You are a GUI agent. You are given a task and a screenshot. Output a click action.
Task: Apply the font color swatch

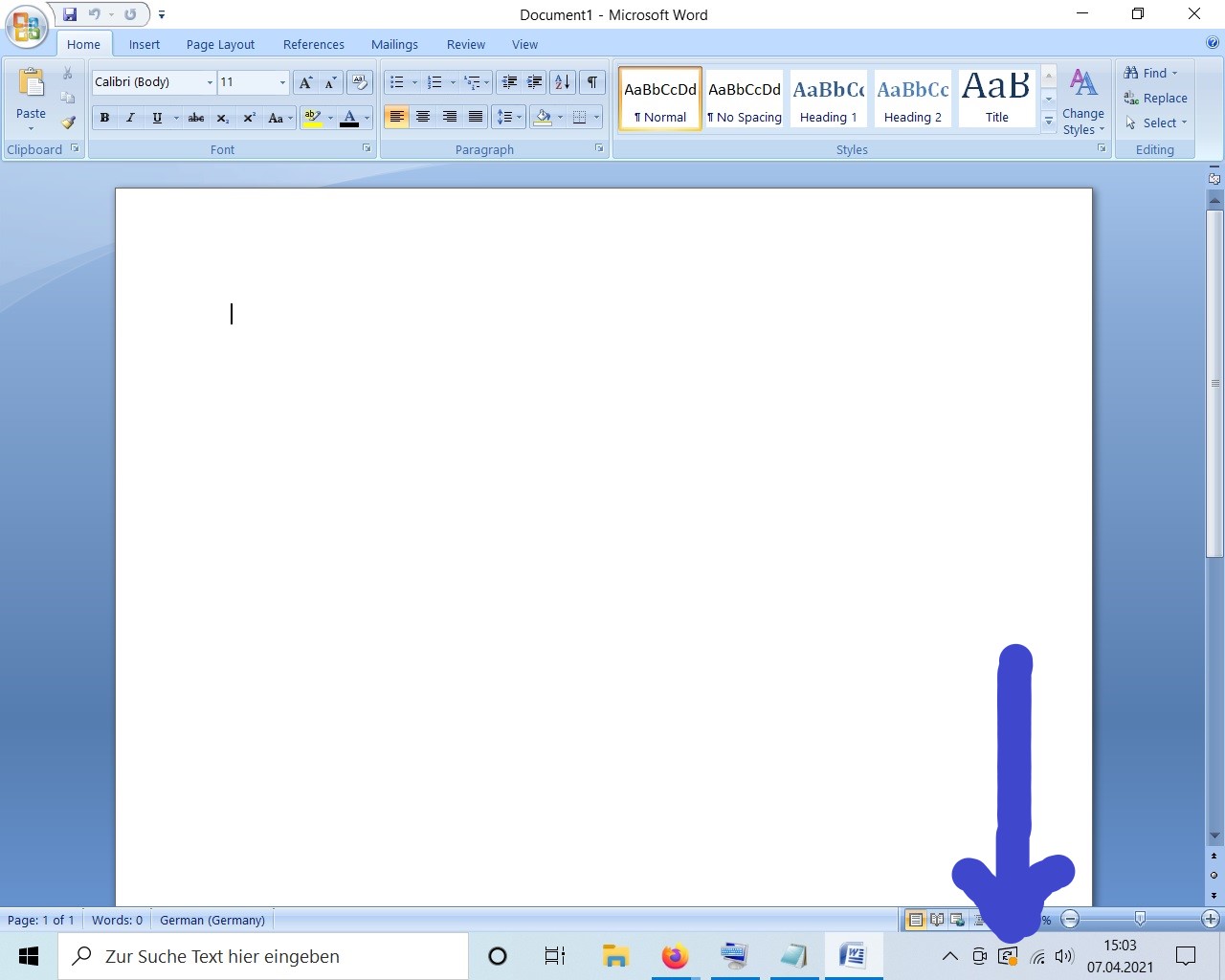[x=349, y=118]
